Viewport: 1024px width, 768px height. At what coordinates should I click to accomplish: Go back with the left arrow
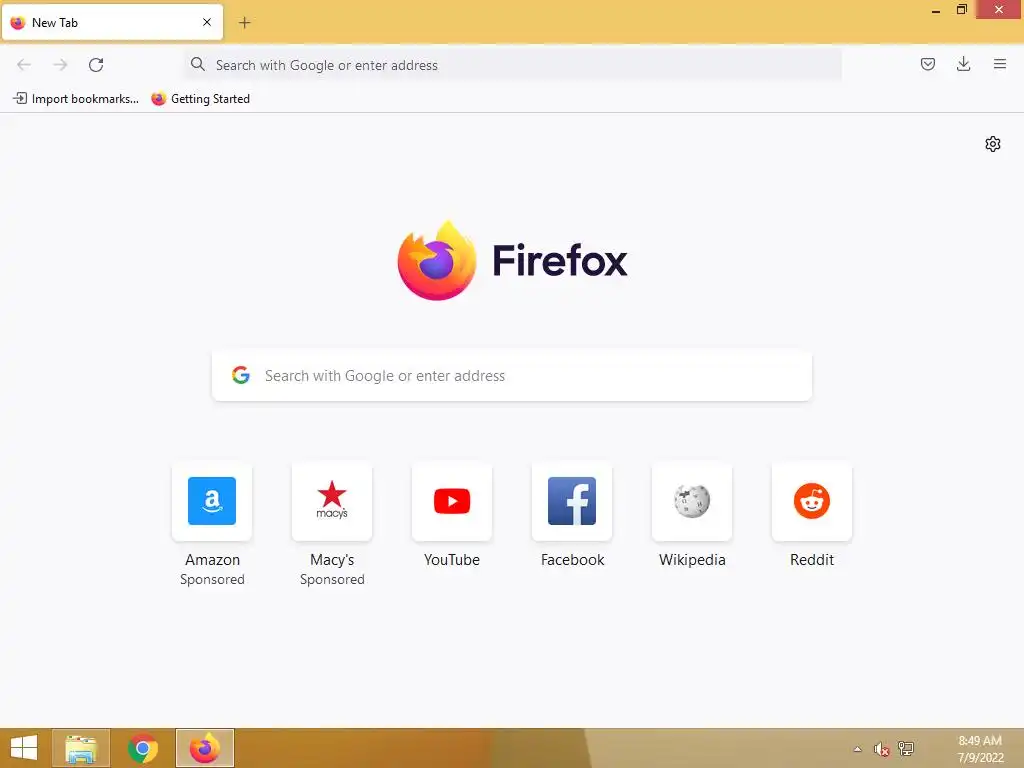(x=24, y=65)
